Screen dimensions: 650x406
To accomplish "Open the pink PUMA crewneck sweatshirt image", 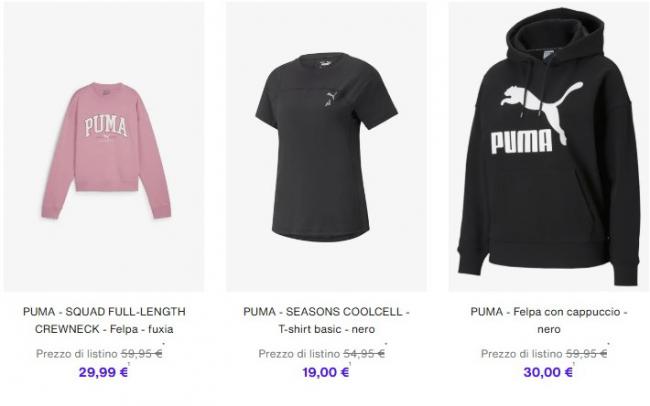I will tap(104, 146).
